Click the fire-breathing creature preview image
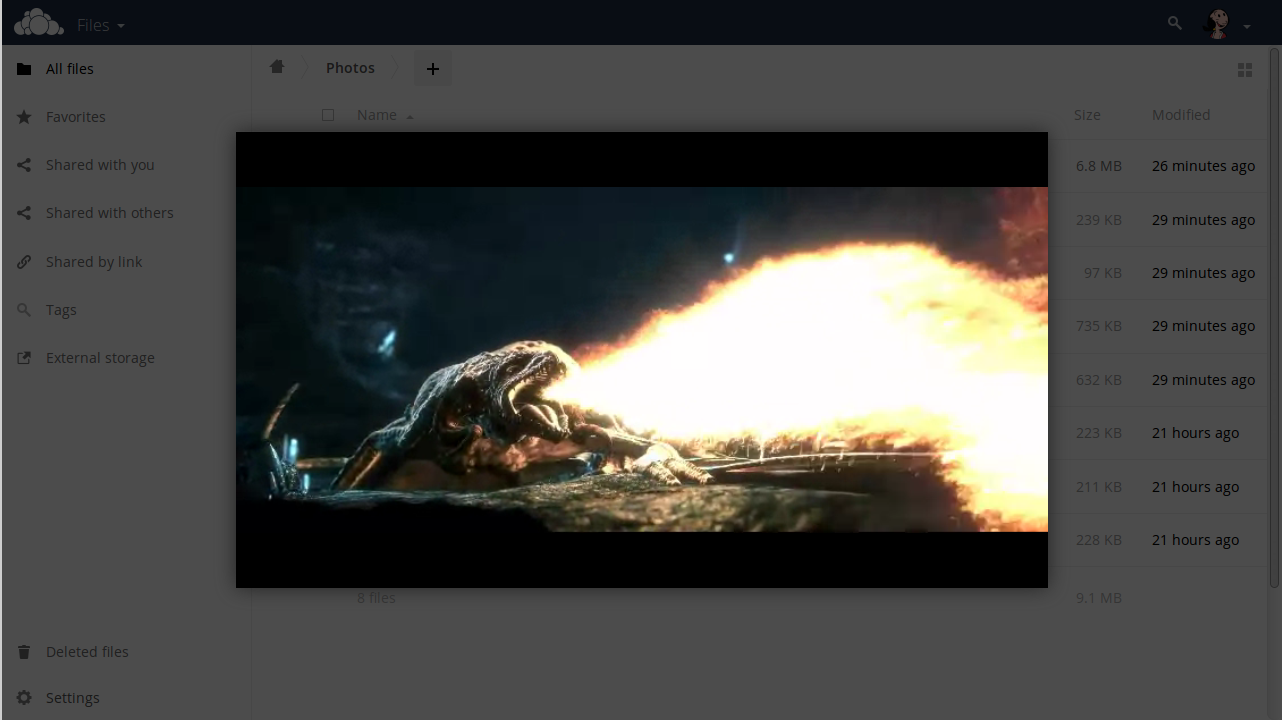Image resolution: width=1282 pixels, height=720 pixels. [641, 359]
